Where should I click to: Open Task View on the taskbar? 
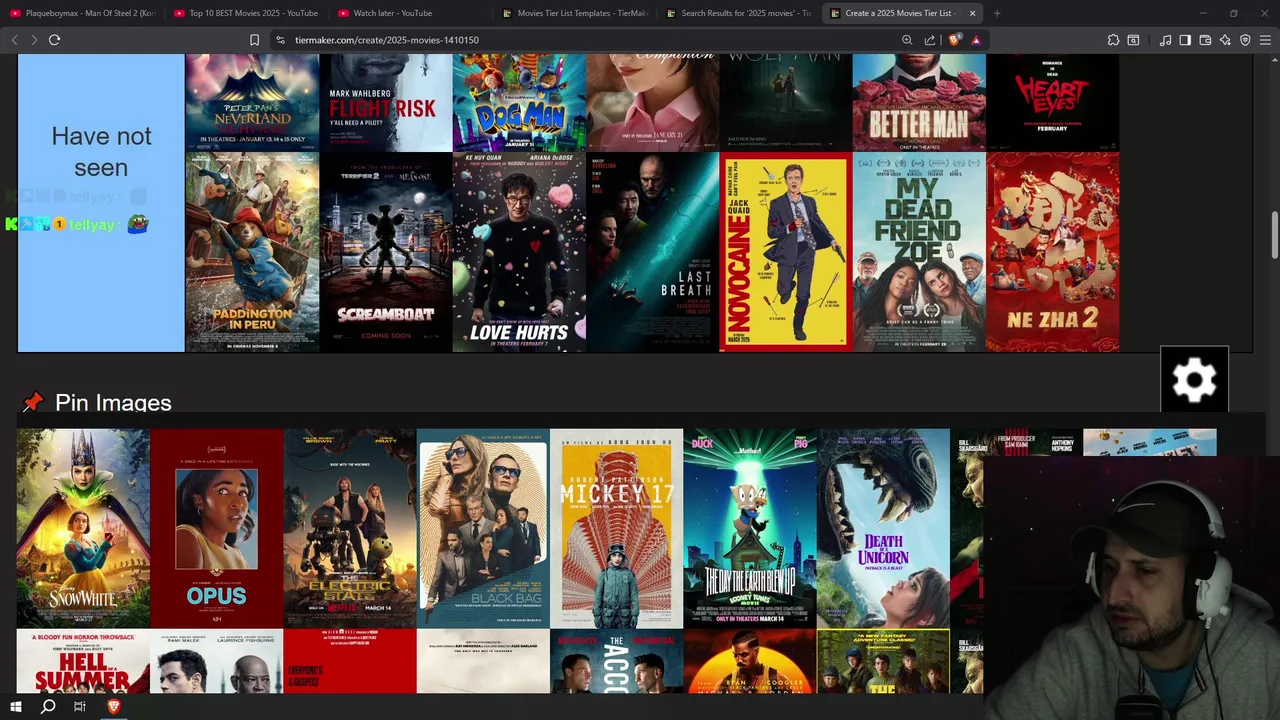point(80,707)
